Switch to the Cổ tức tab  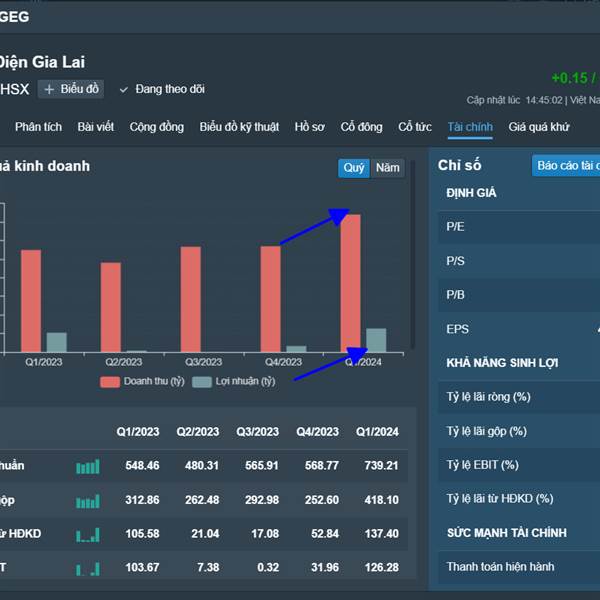tap(415, 127)
